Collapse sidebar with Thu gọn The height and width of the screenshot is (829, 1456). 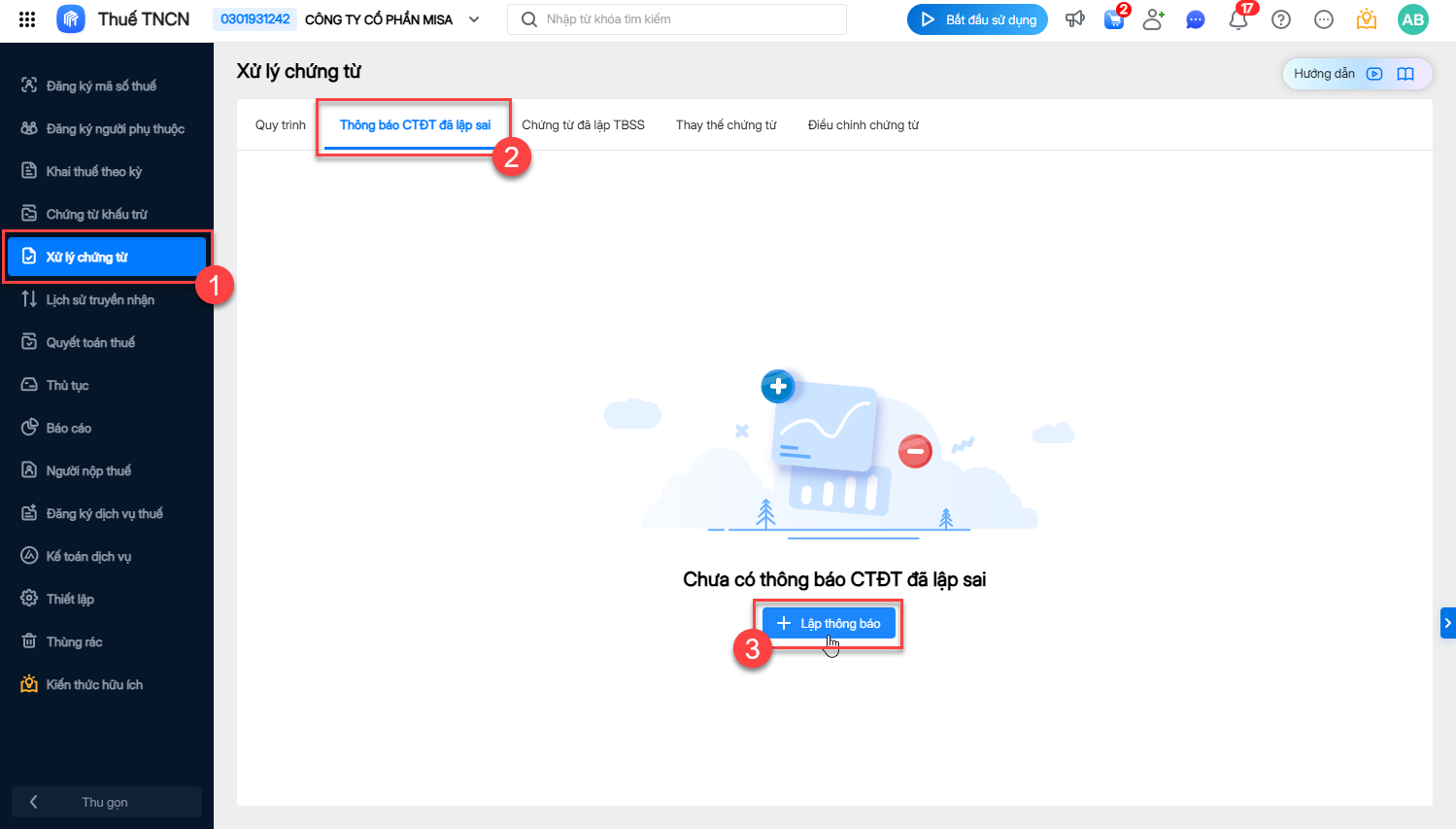(x=107, y=802)
